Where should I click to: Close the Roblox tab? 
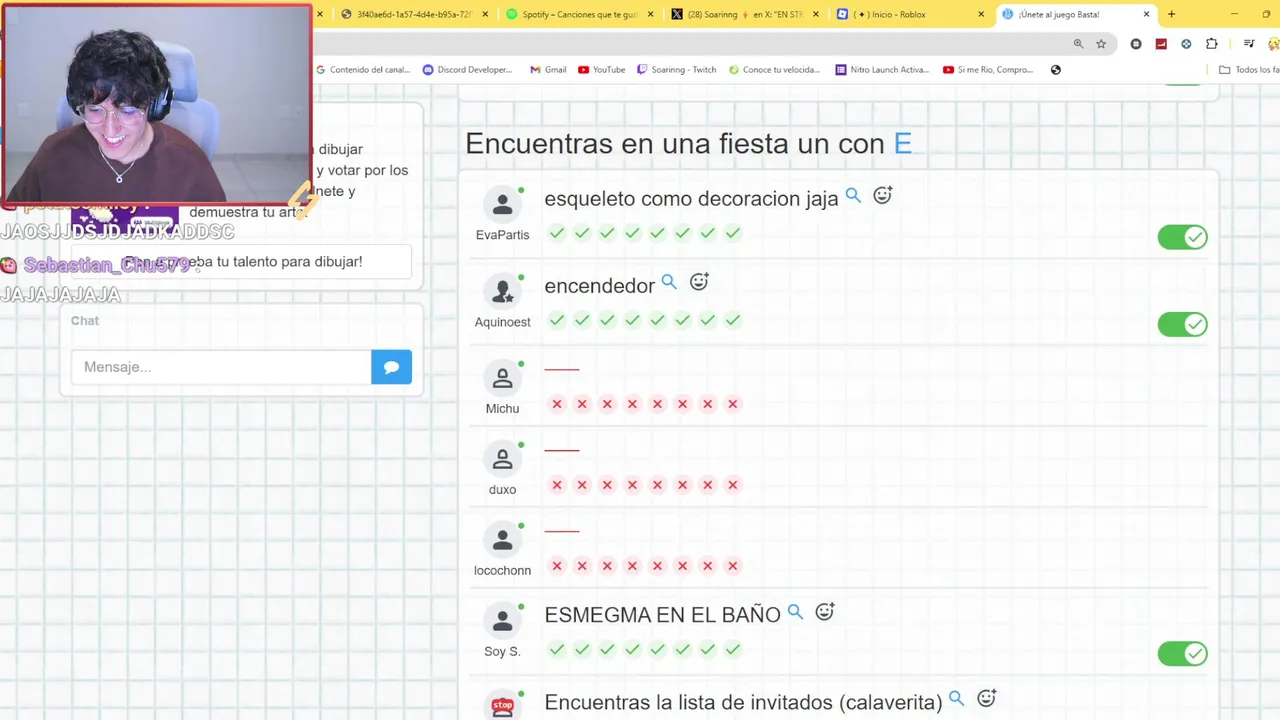981,14
